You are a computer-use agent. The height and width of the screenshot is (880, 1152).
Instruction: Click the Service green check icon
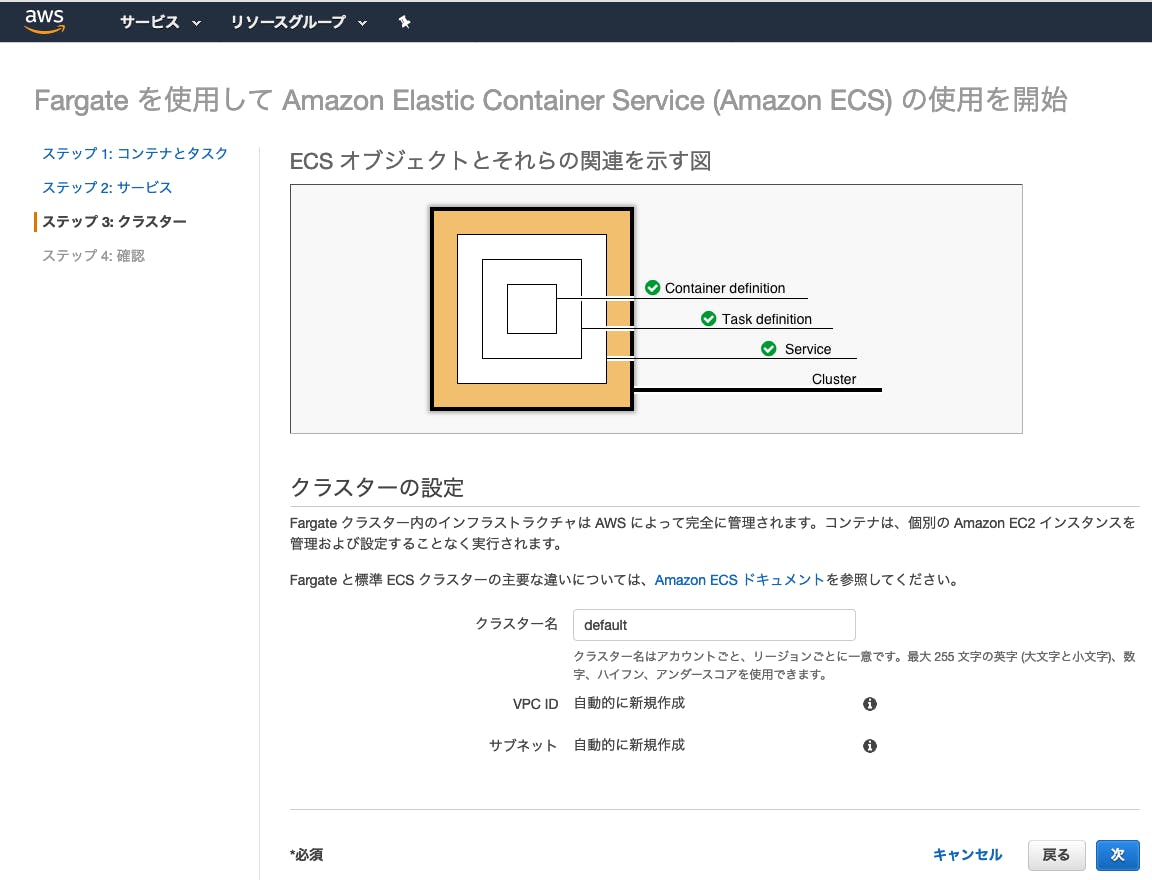click(x=768, y=349)
